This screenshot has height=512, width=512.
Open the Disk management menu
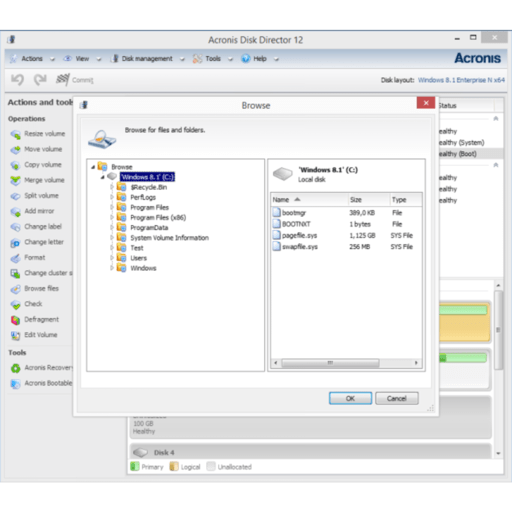click(147, 59)
